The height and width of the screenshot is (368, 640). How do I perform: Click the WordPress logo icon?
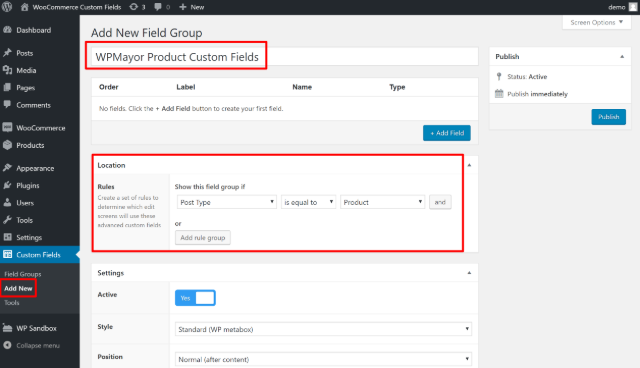coord(7,7)
